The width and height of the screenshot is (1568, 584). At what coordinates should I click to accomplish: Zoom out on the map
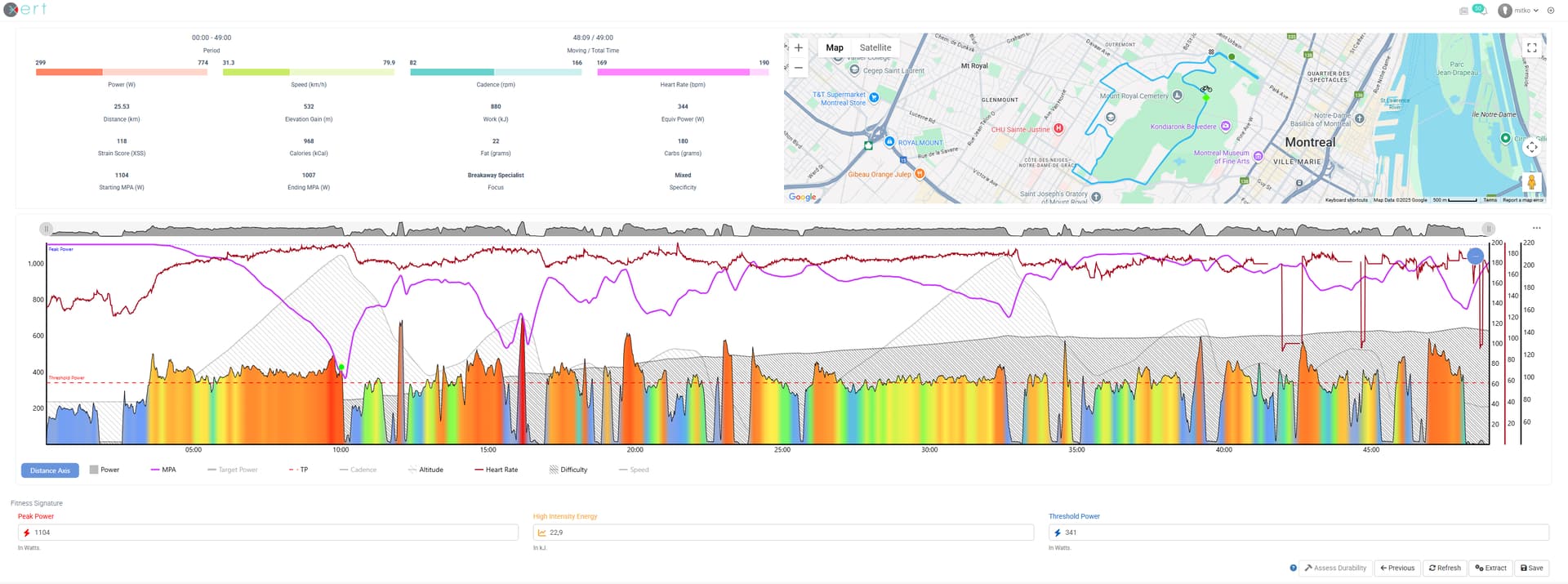[798, 68]
